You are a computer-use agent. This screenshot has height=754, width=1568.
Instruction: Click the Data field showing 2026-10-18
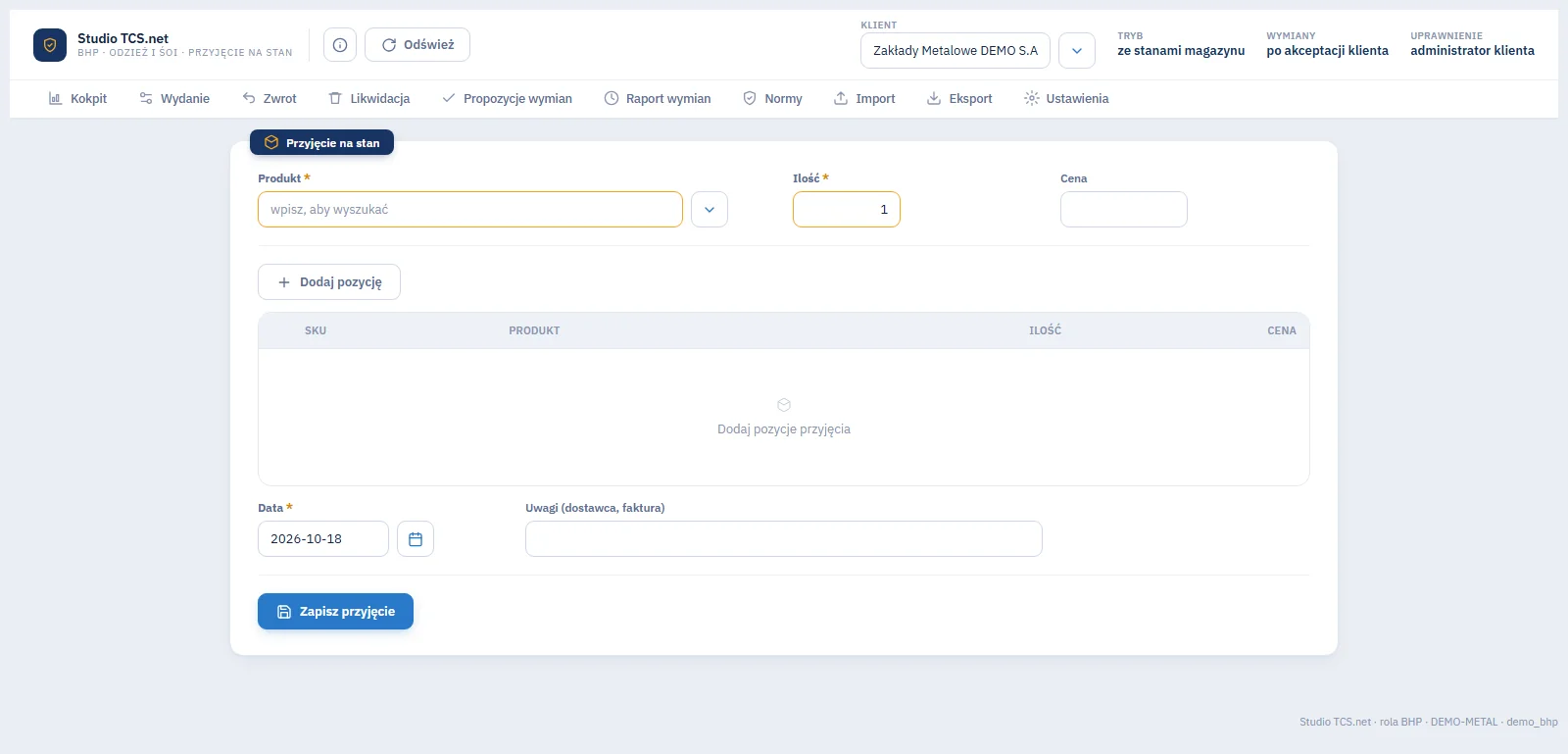click(x=323, y=539)
